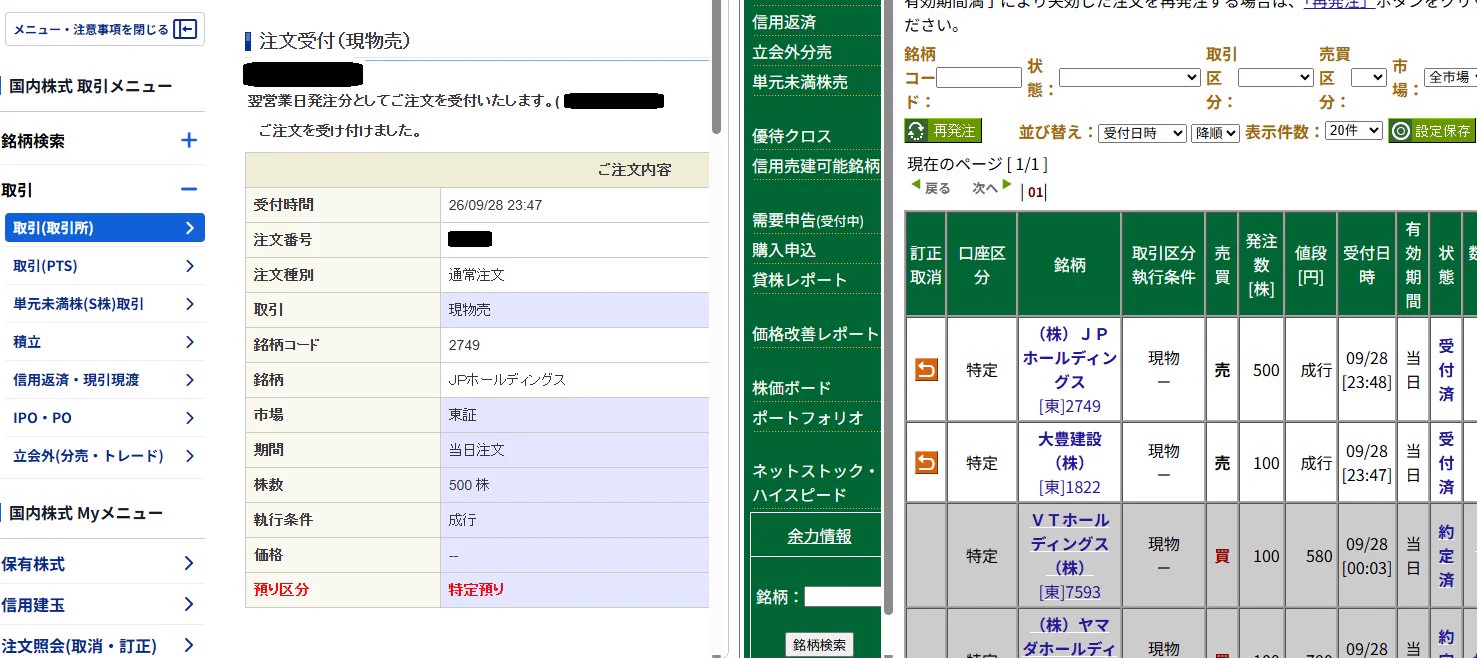
Task: Open the 売買区分 filter dropdown
Action: [x=1369, y=77]
